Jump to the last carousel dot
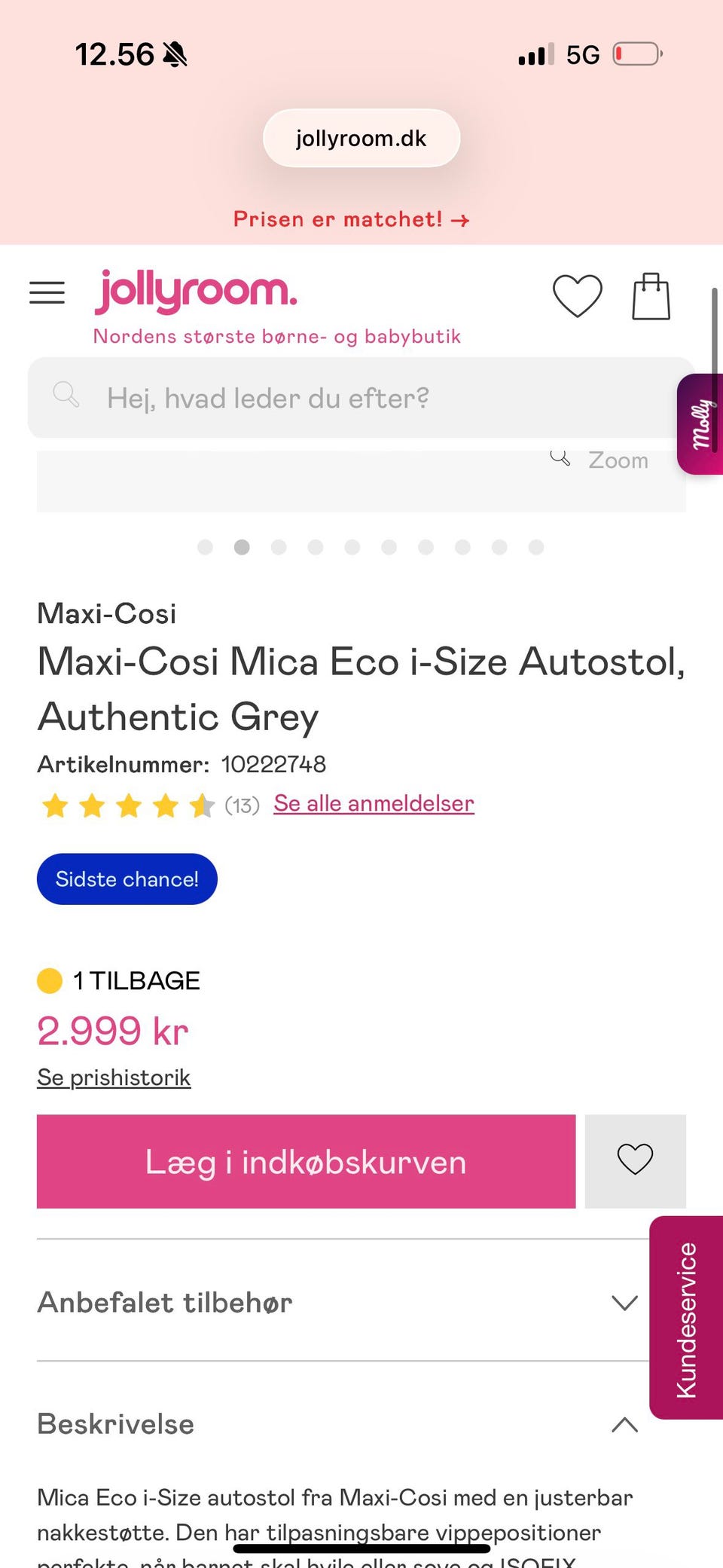 [536, 547]
